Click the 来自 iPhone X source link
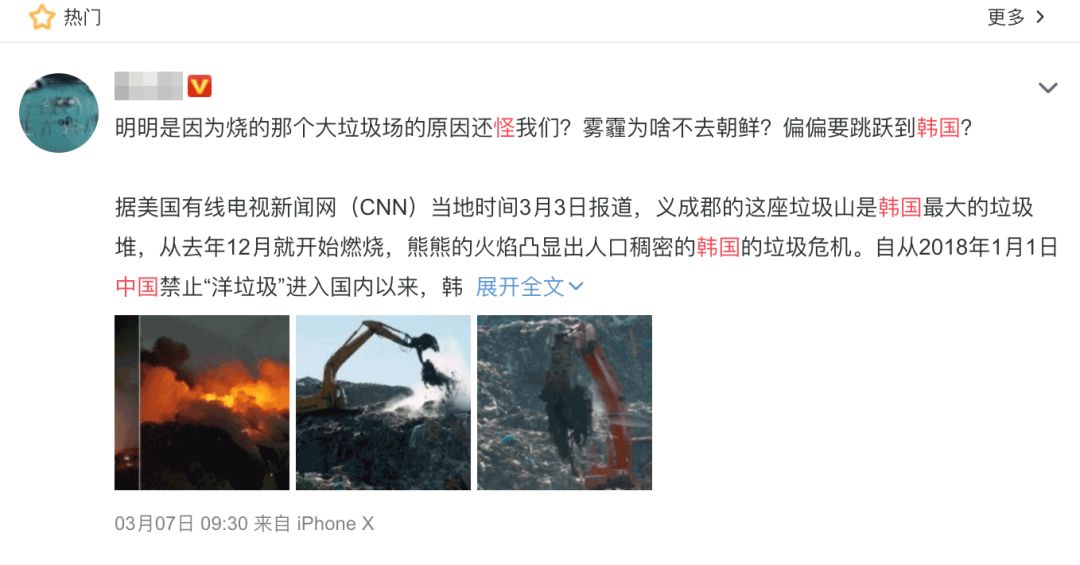 pyautogui.click(x=314, y=524)
